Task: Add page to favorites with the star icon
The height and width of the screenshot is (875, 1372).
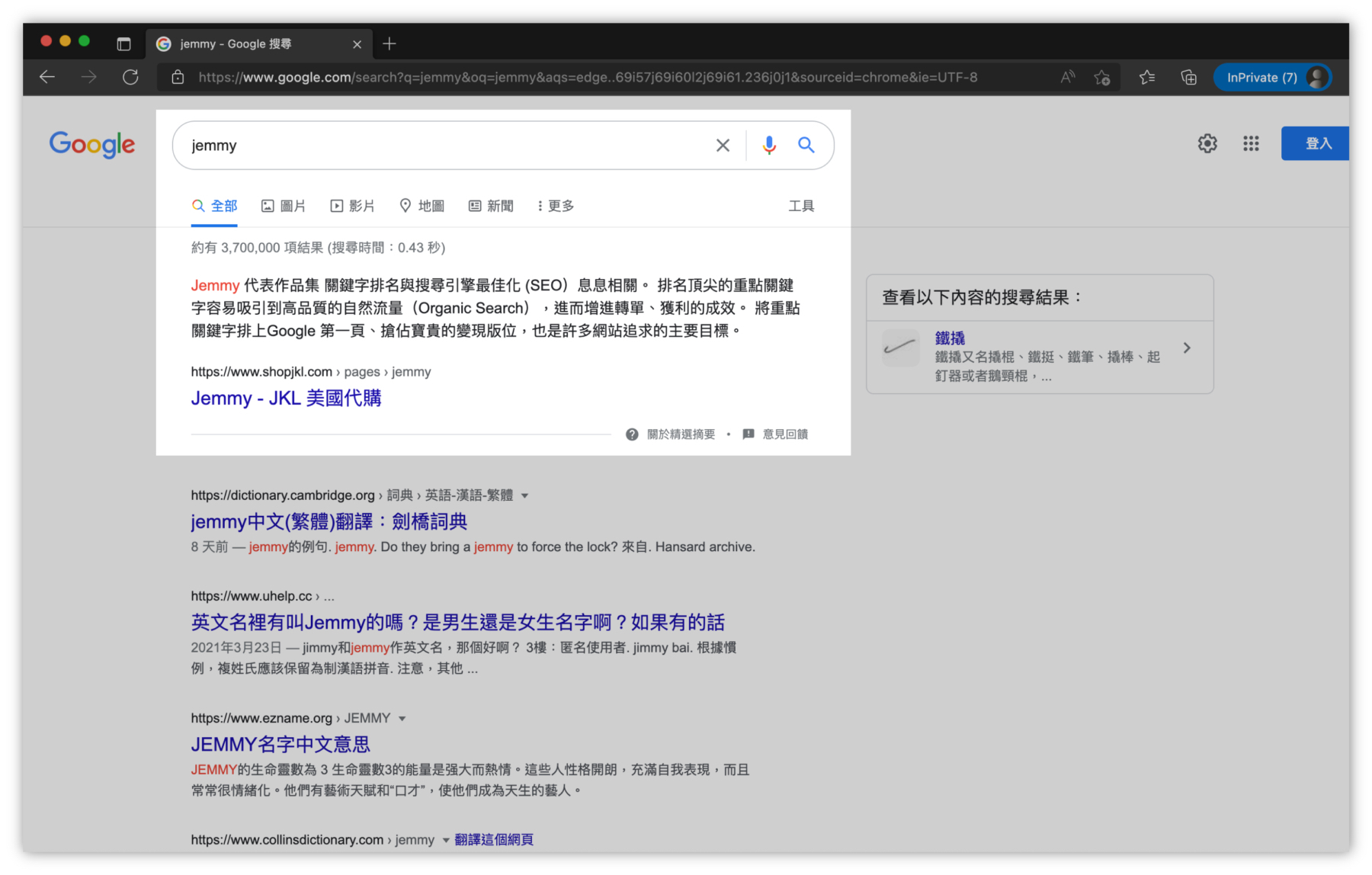Action: pos(1102,77)
